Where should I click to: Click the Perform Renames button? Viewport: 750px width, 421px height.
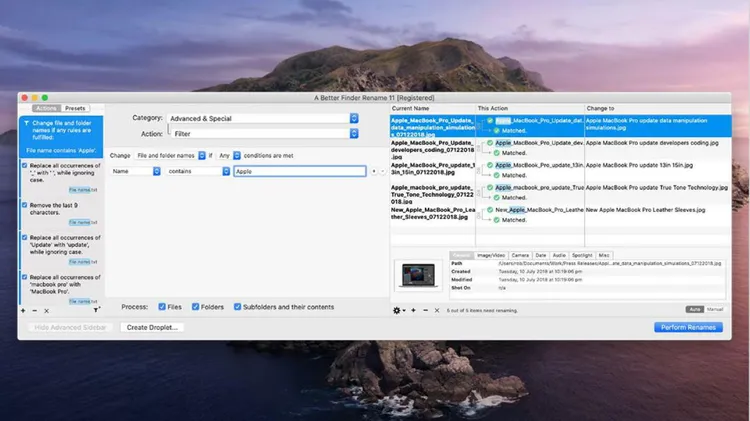coord(688,327)
